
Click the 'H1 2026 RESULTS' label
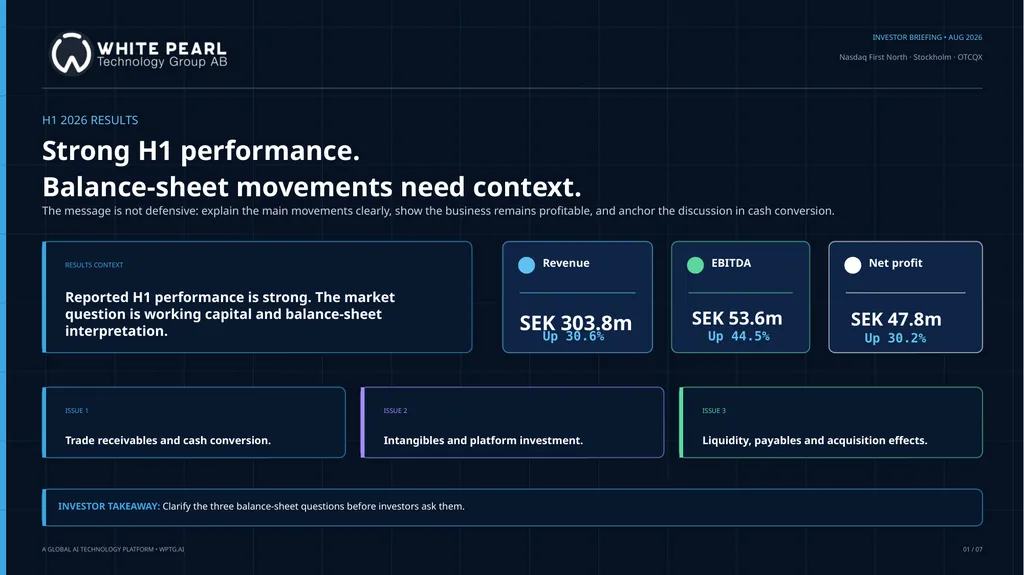tap(90, 120)
